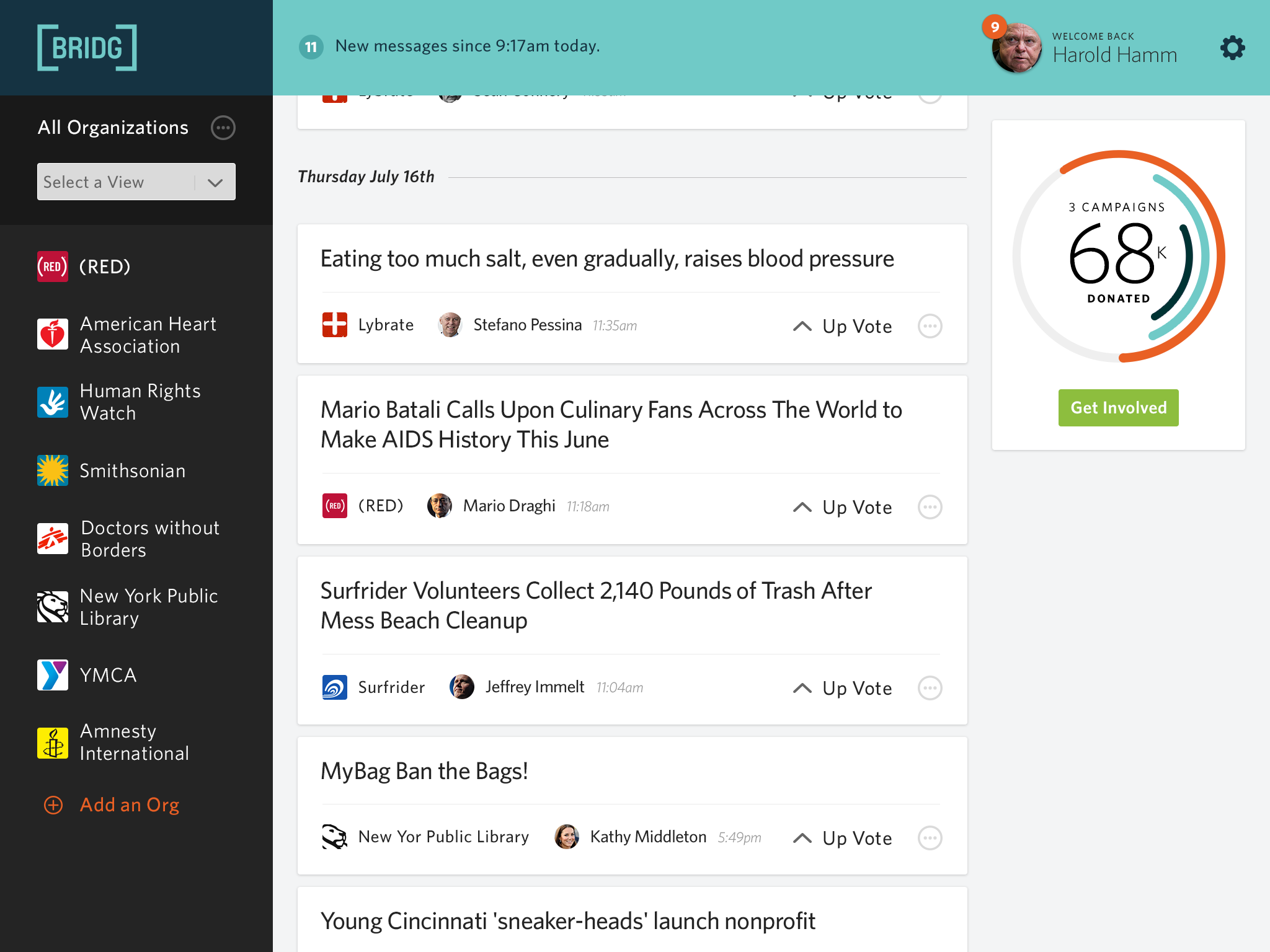Open Young Cincinnati sneaker-heads headline
Viewport: 1270px width, 952px height.
coord(567,921)
